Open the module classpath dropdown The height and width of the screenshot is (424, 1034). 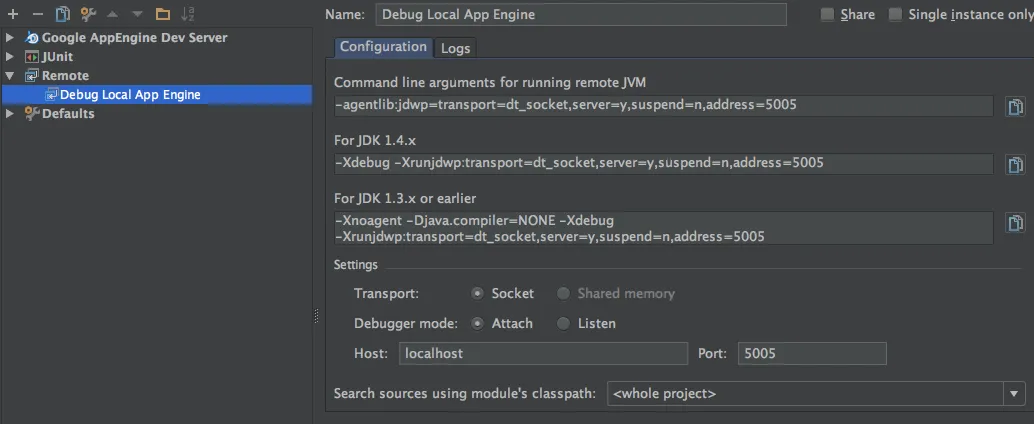click(x=1015, y=393)
